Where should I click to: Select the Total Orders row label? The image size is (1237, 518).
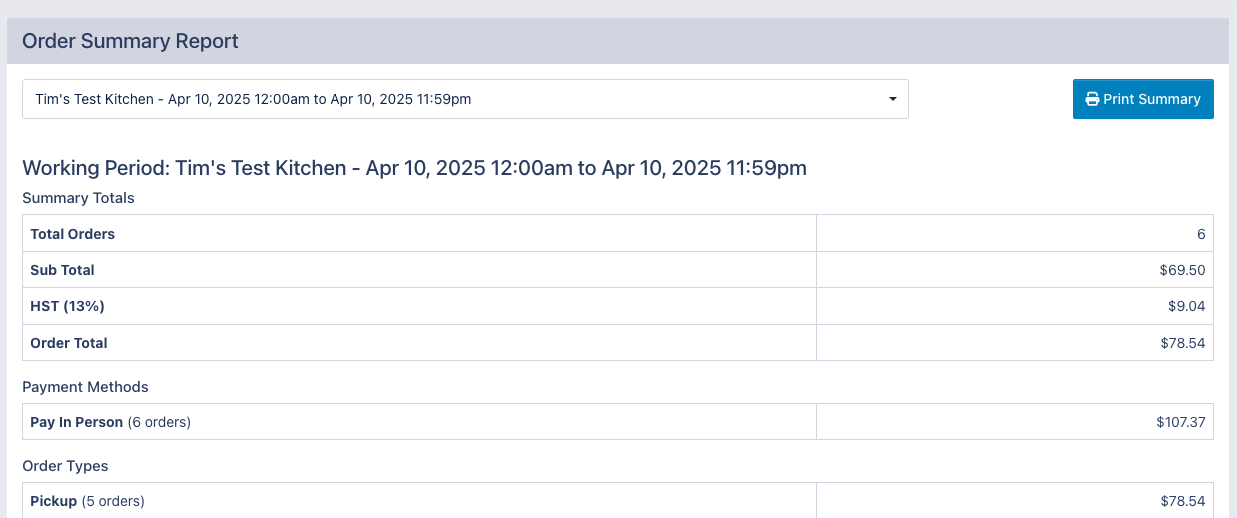coord(72,234)
